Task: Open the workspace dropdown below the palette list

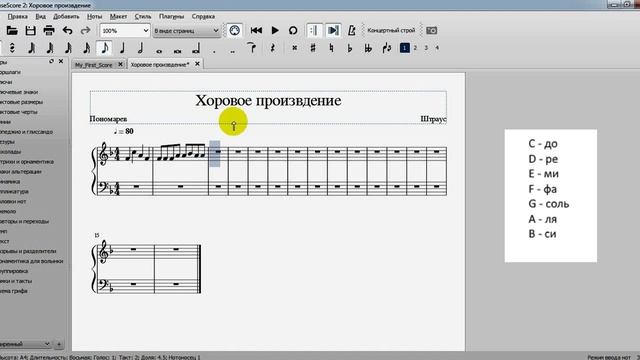Action: (24, 344)
